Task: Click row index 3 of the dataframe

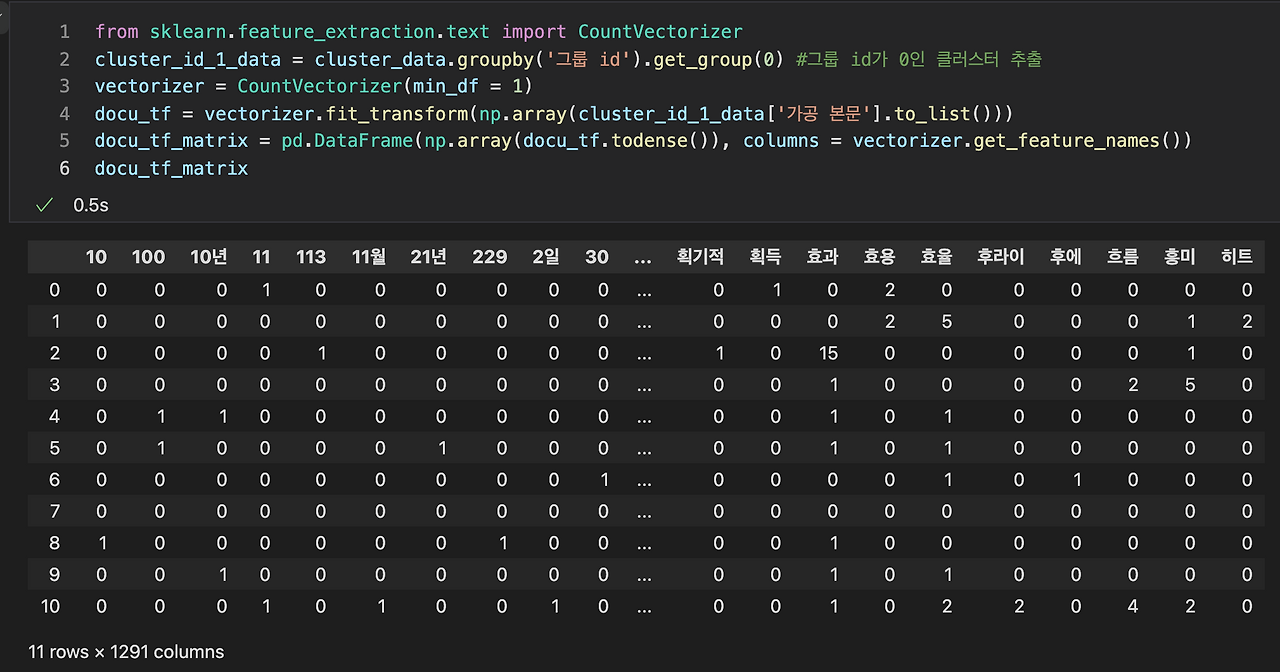Action: pyautogui.click(x=55, y=385)
